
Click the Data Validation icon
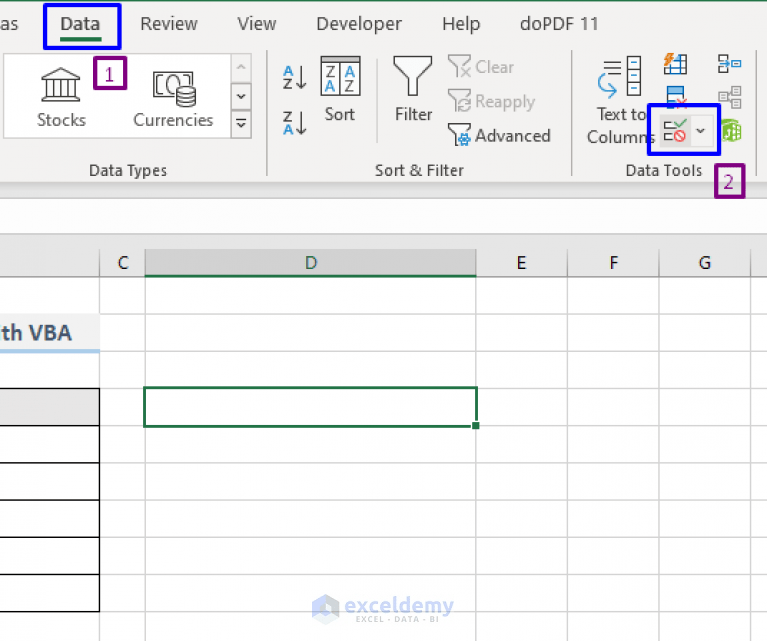point(675,131)
